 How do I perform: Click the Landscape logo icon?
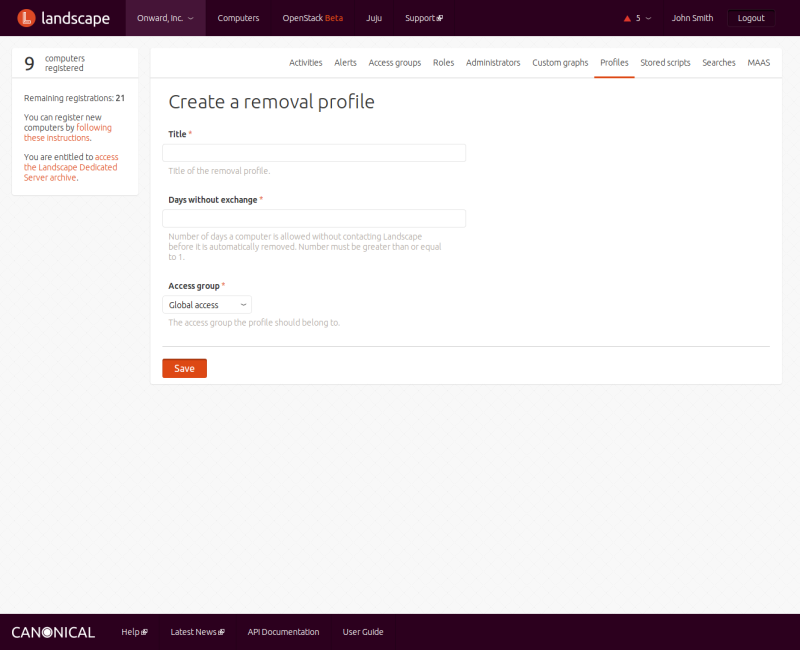tap(27, 18)
